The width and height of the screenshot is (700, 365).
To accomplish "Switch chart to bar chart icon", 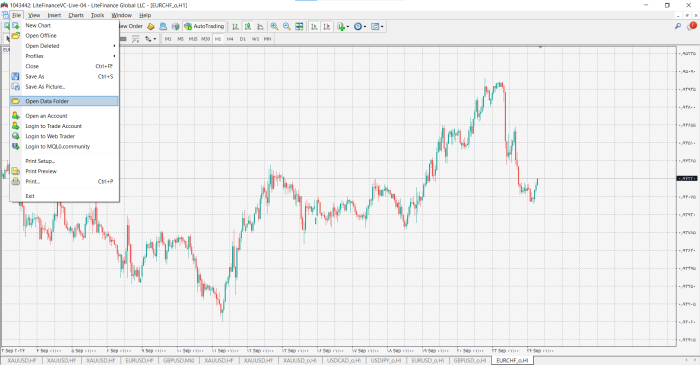I will [x=235, y=26].
